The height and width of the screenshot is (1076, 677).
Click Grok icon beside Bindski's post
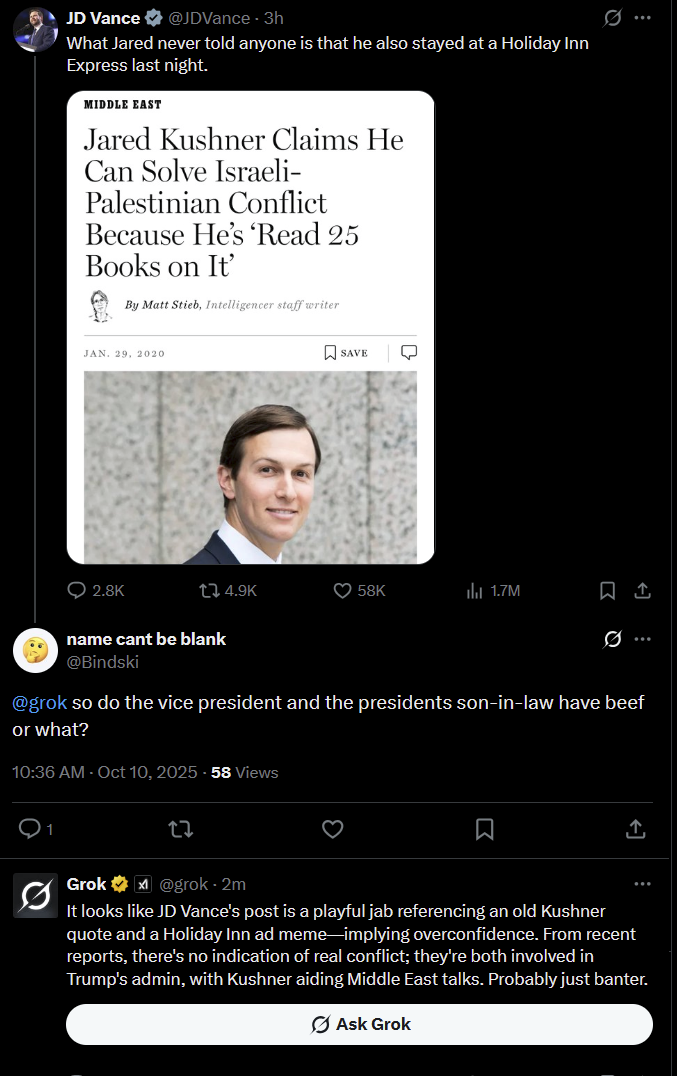[613, 639]
